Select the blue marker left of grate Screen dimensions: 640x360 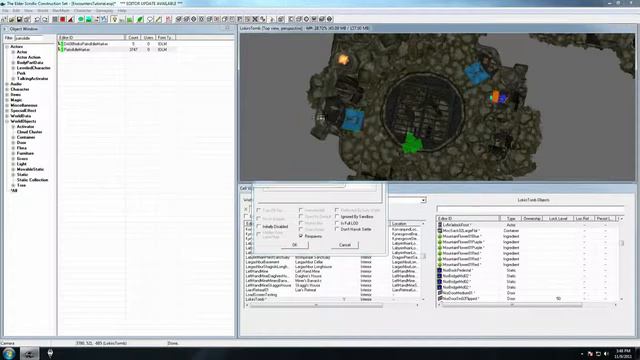pyautogui.click(x=353, y=120)
